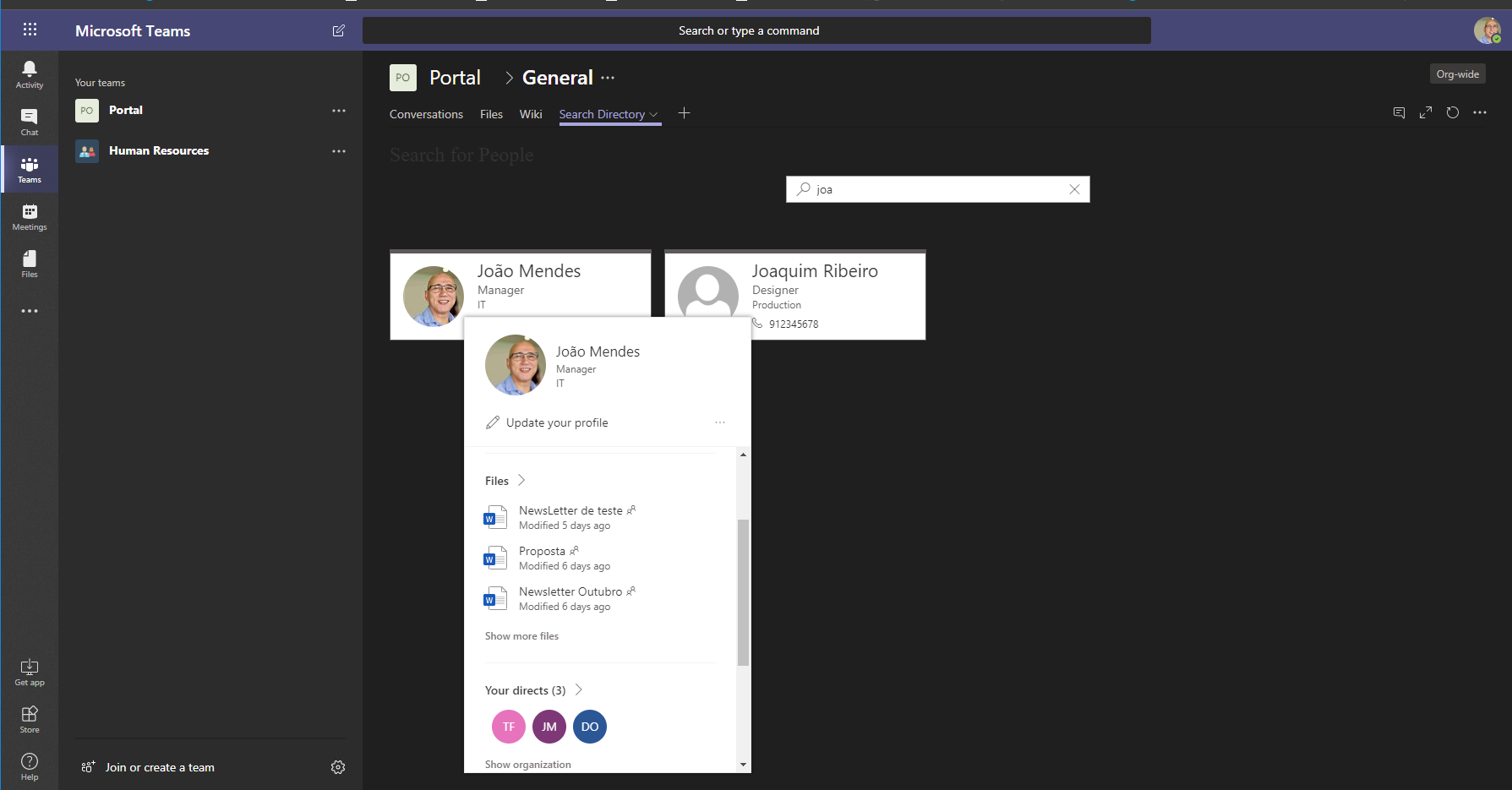This screenshot has width=1512, height=790.
Task: Open the Store icon
Action: [x=30, y=719]
